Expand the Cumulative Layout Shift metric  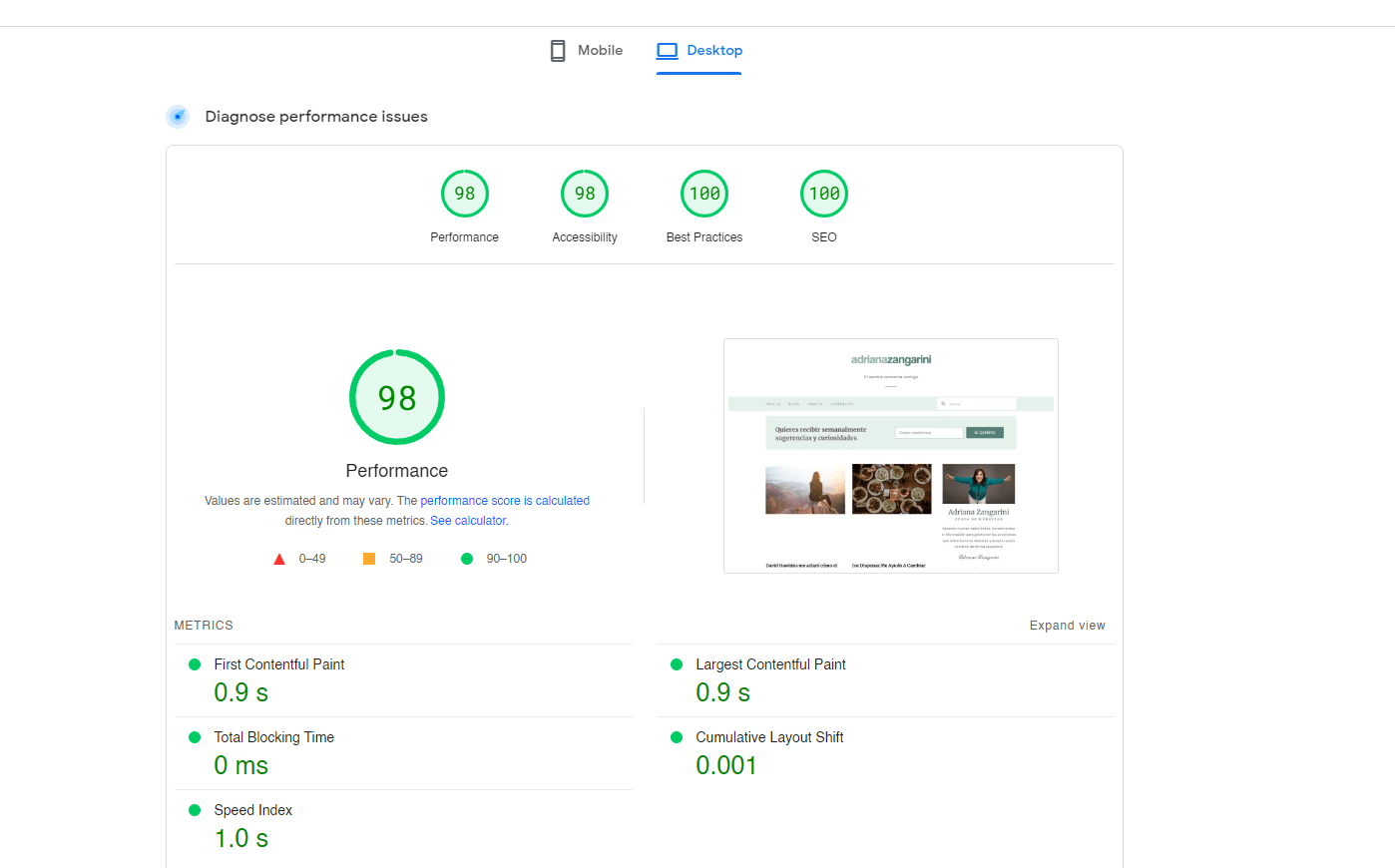[x=885, y=753]
